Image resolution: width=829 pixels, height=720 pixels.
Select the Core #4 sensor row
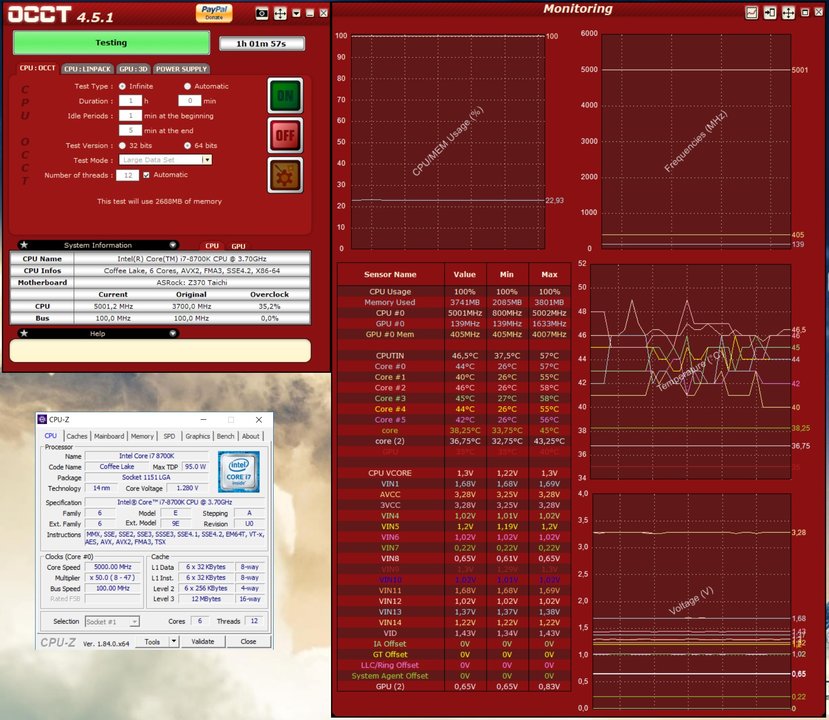click(x=454, y=409)
